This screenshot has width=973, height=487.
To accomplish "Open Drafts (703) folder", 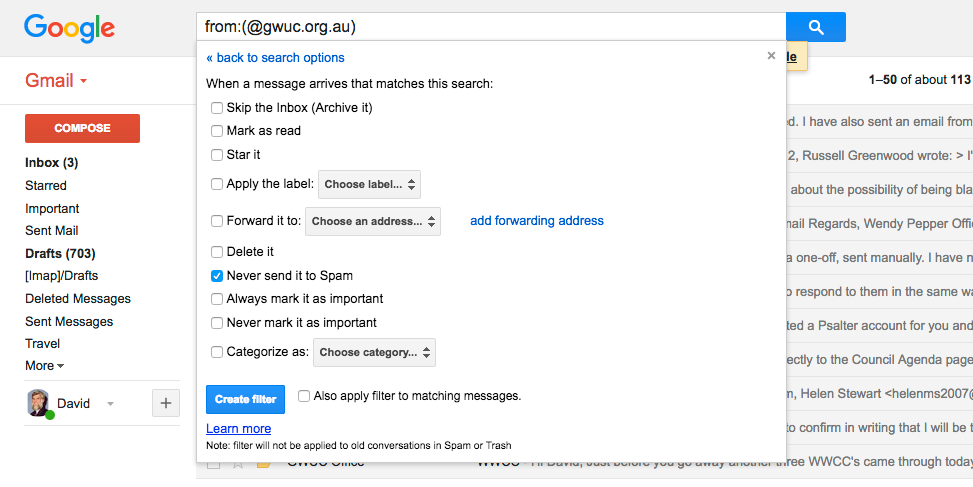I will pos(60,254).
